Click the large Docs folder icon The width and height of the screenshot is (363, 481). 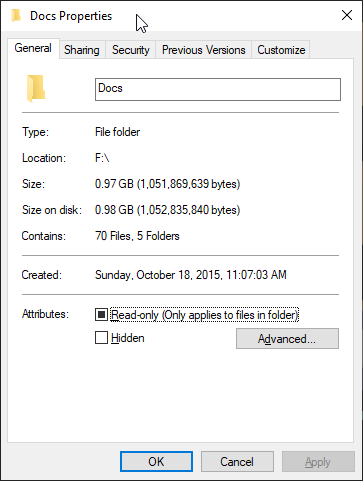click(36, 88)
